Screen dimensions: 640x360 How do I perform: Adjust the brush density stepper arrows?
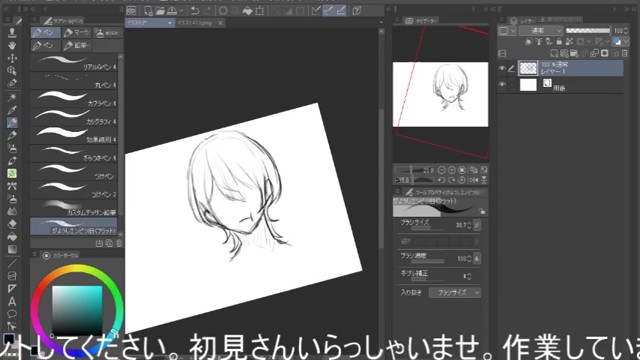tap(469, 259)
